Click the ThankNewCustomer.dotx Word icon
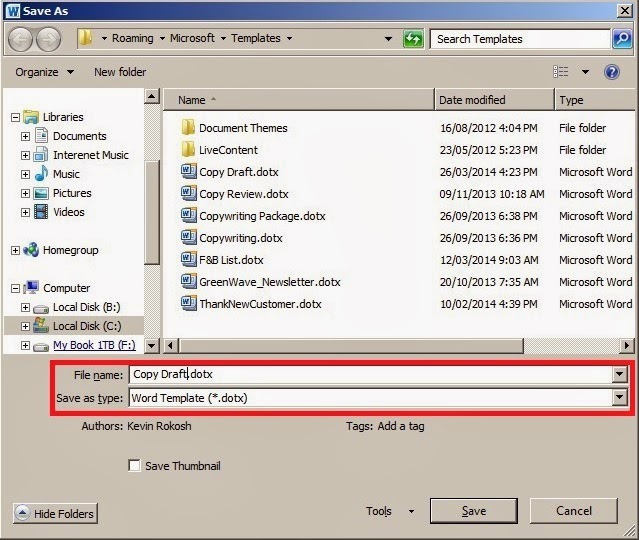Image resolution: width=639 pixels, height=540 pixels. click(x=188, y=303)
